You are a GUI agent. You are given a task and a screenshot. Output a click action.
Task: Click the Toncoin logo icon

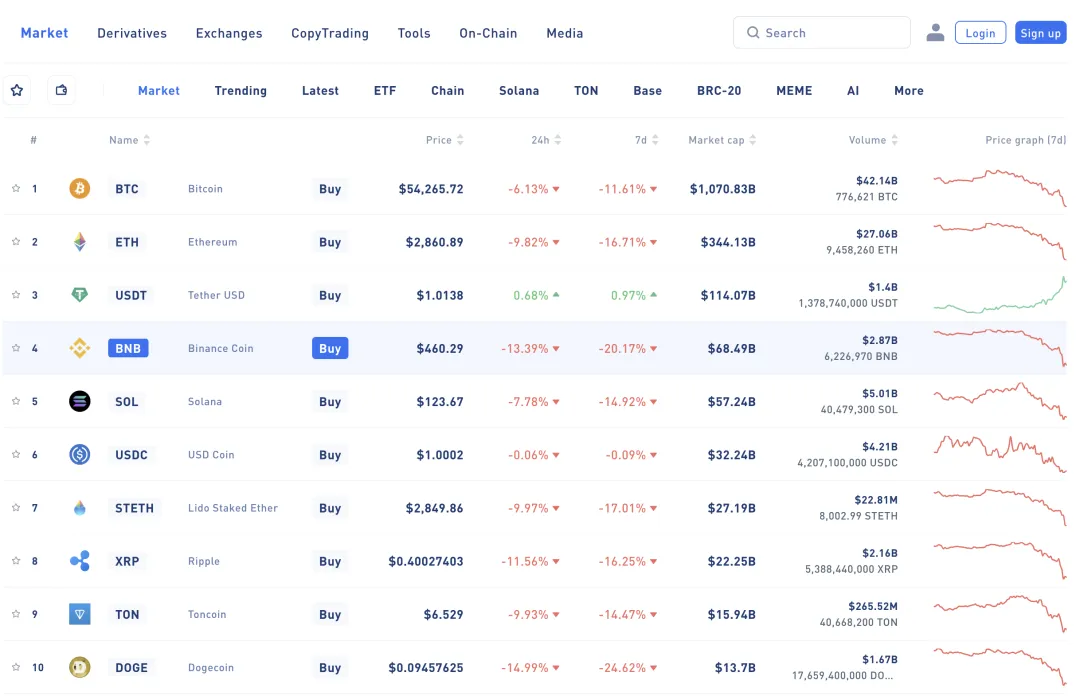[80, 614]
